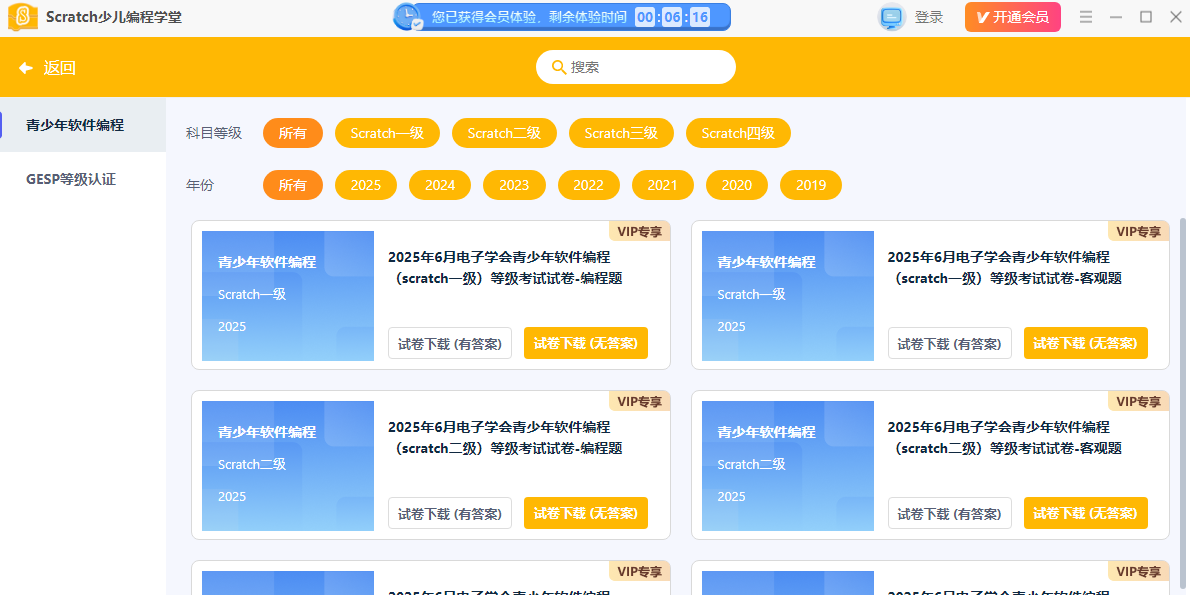Image resolution: width=1190 pixels, height=595 pixels.
Task: Click the magnifier icon in search box
Action: pos(559,68)
